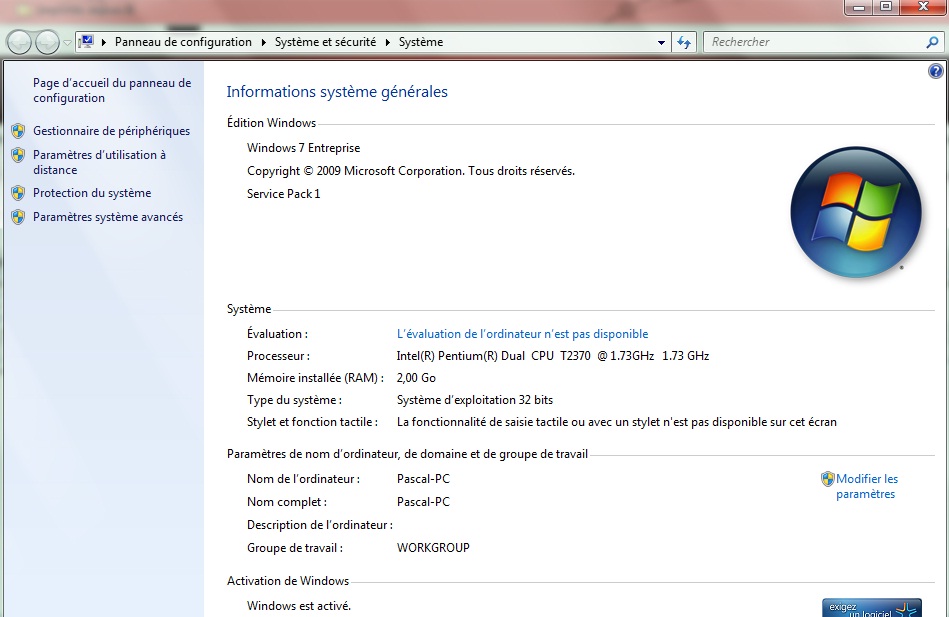Open the address bar history dropdown
This screenshot has width=949, height=617.
662,42
